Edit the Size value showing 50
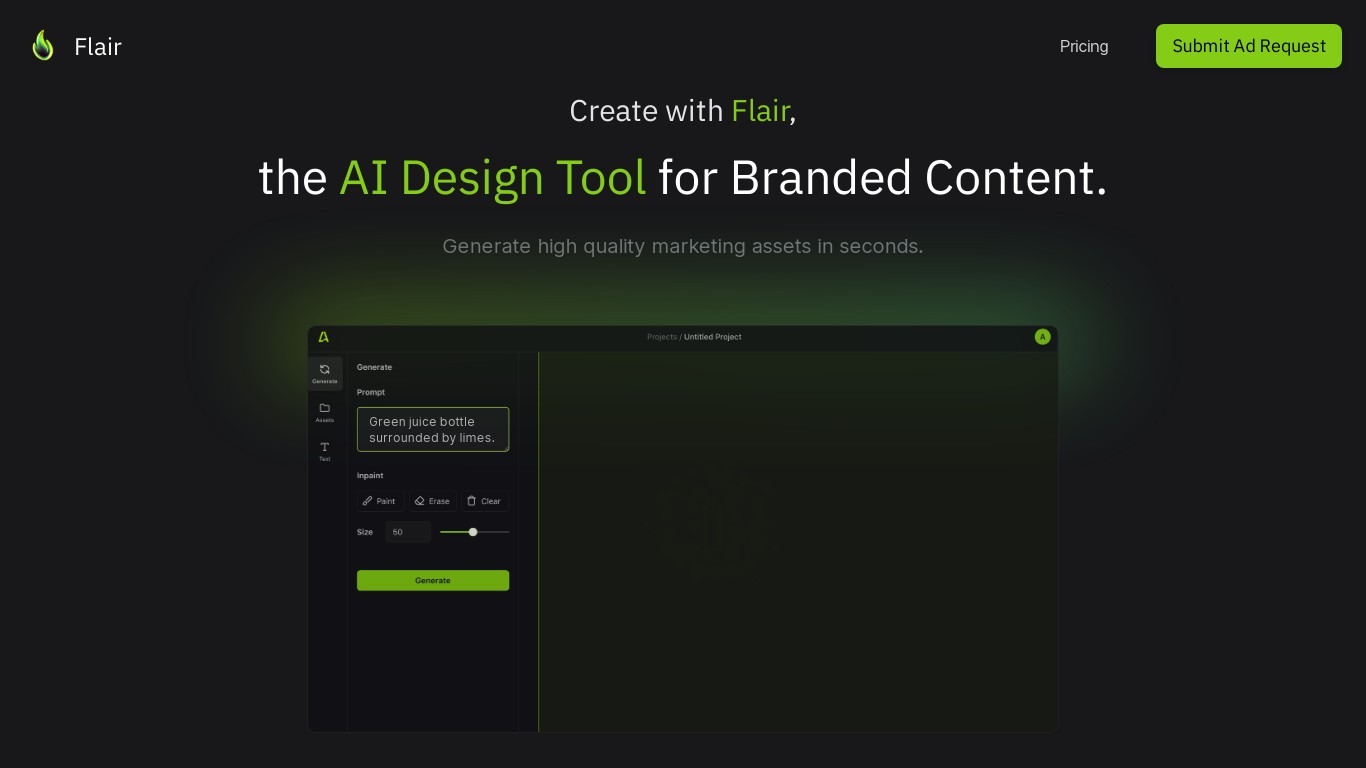The height and width of the screenshot is (768, 1366). point(407,532)
